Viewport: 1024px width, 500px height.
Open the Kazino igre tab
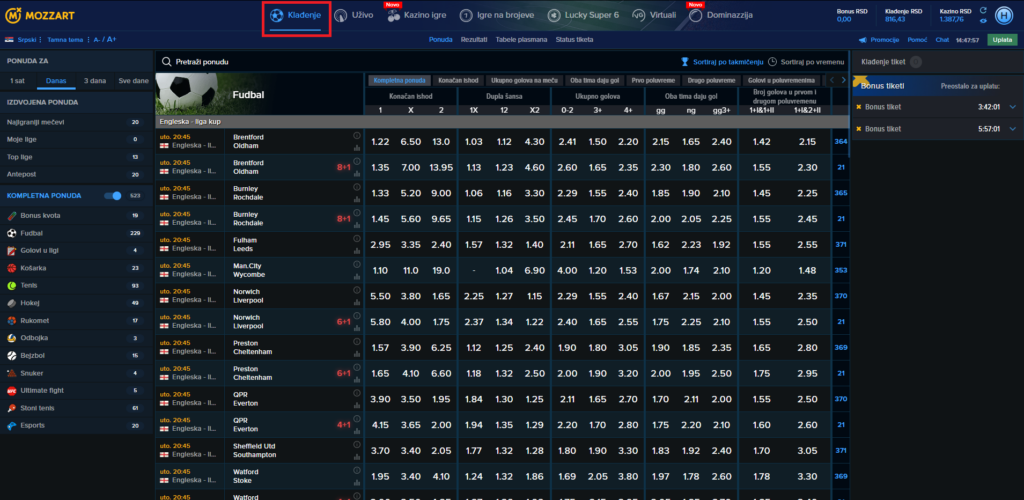417,15
